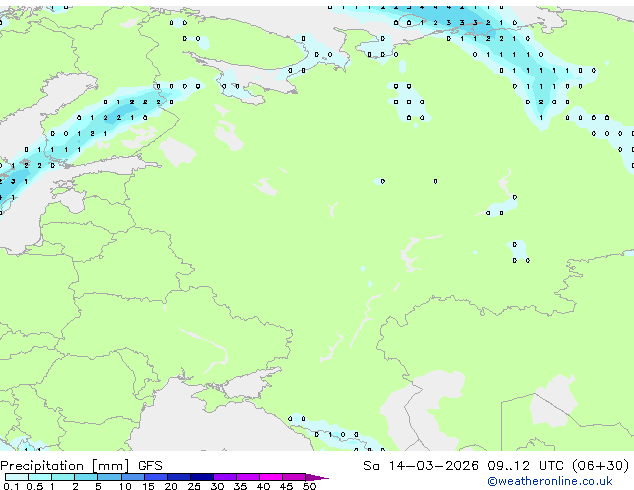634x490 pixels.
Task: Click the 0.5 to 1 mm legend swatch
Action: [x=40, y=477]
